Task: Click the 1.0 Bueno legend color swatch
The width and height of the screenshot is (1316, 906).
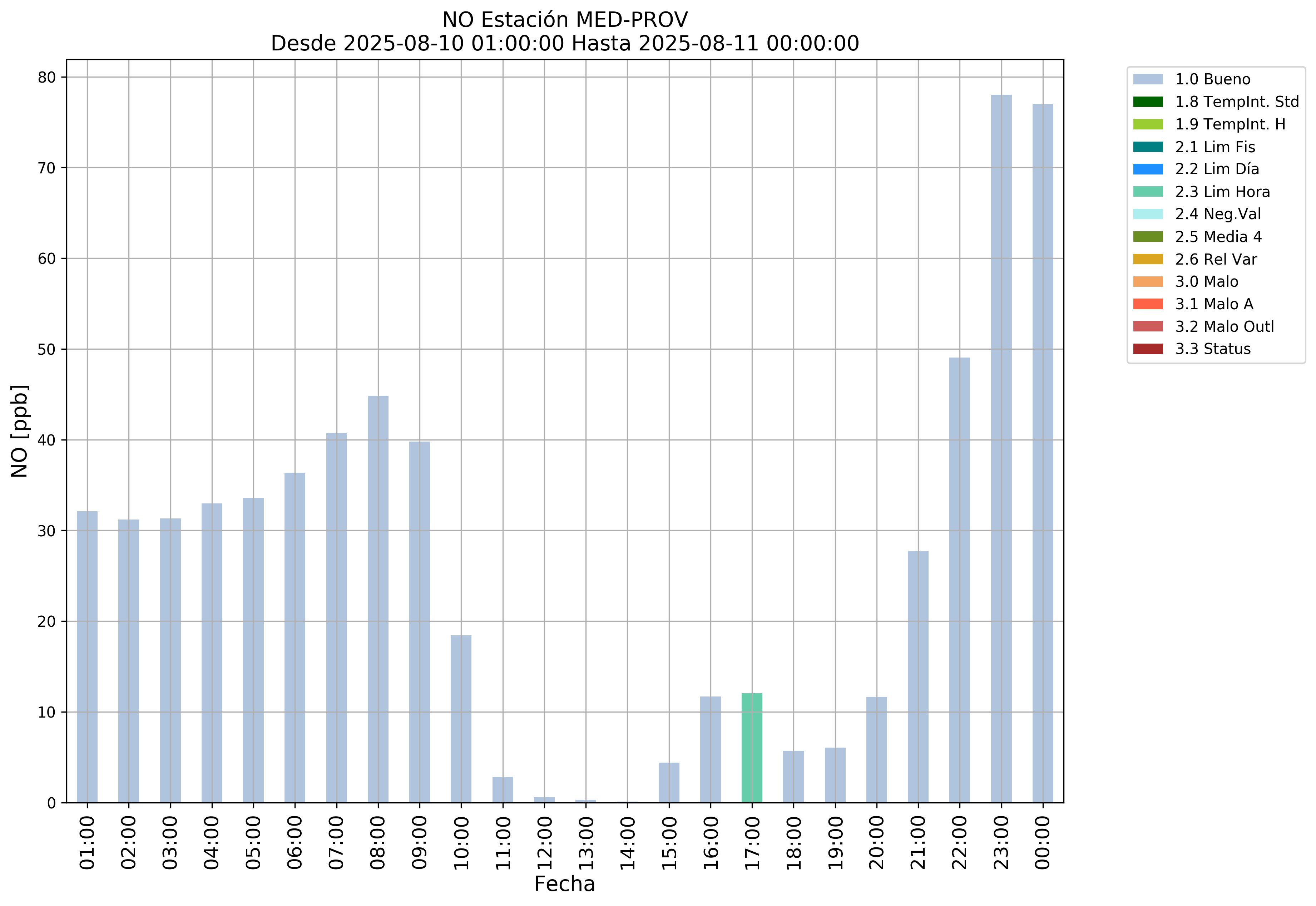Action: coord(1147,79)
